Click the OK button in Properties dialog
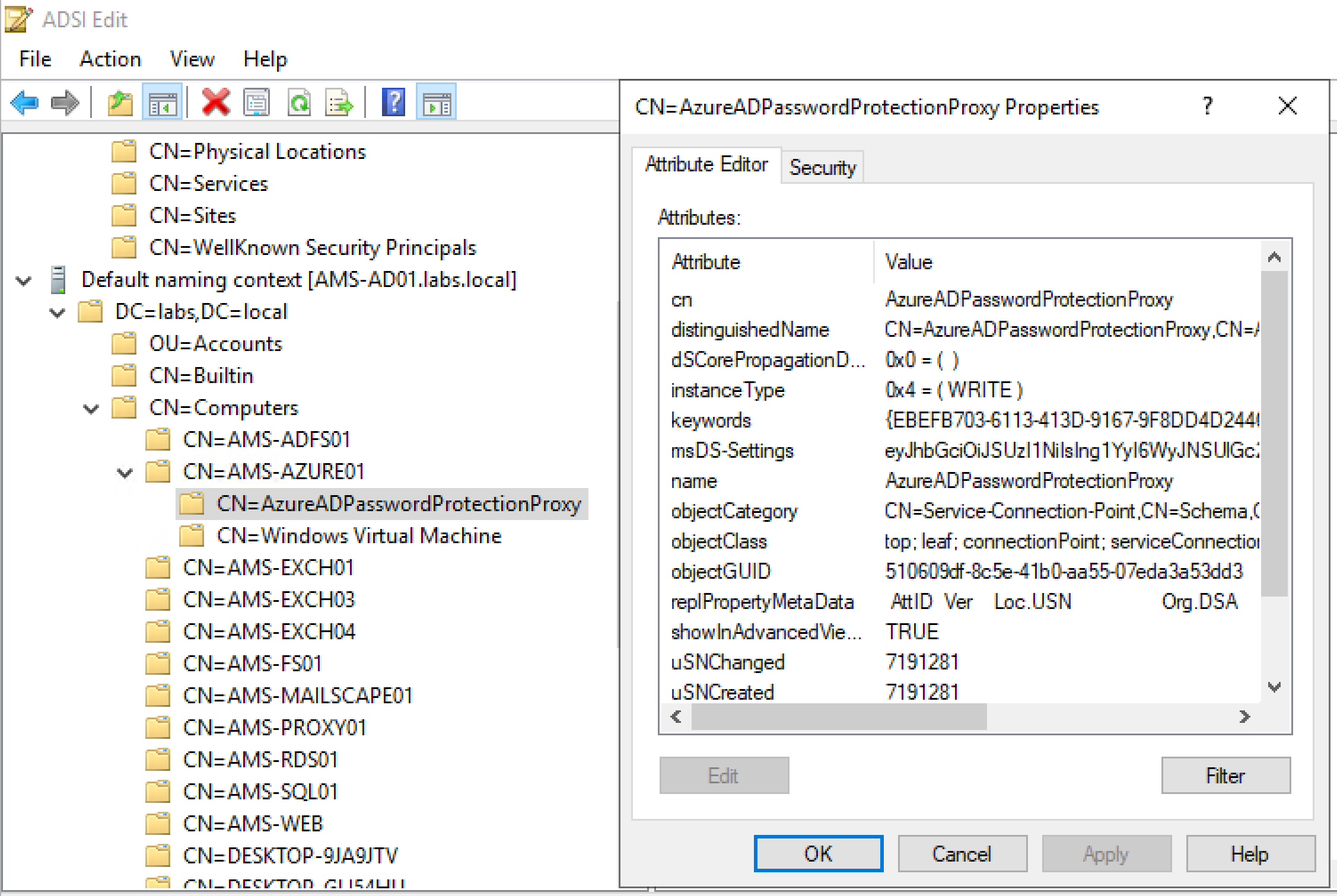 [818, 853]
